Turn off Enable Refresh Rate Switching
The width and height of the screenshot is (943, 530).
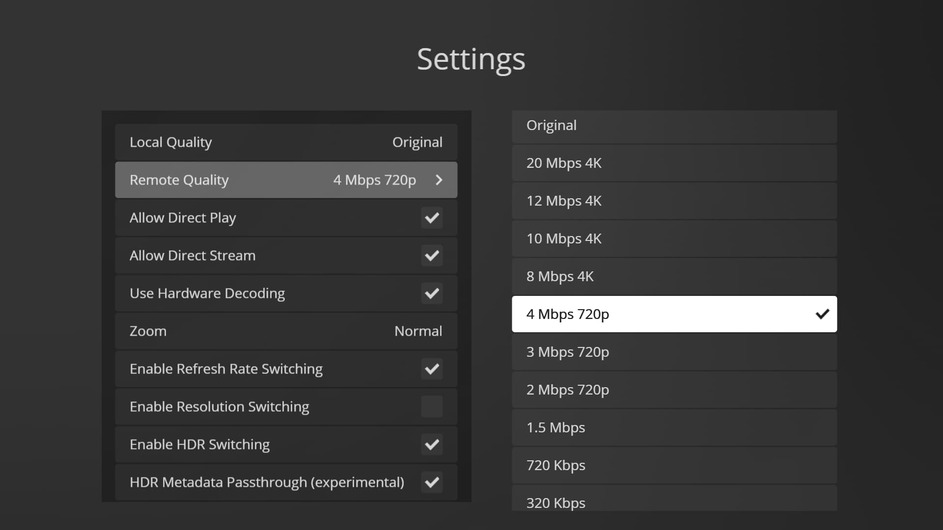tap(431, 369)
